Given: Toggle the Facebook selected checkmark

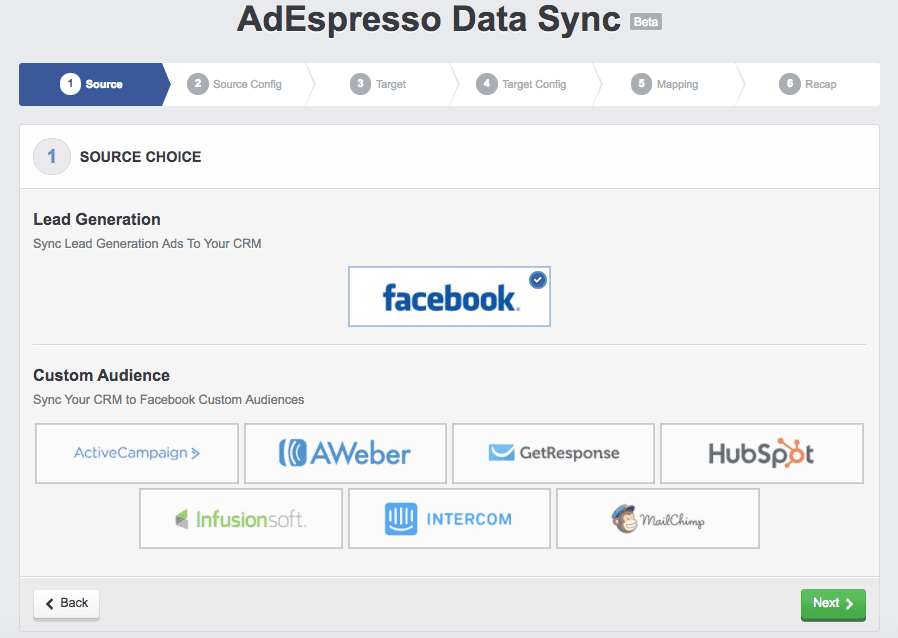Looking at the screenshot, I should tap(538, 280).
